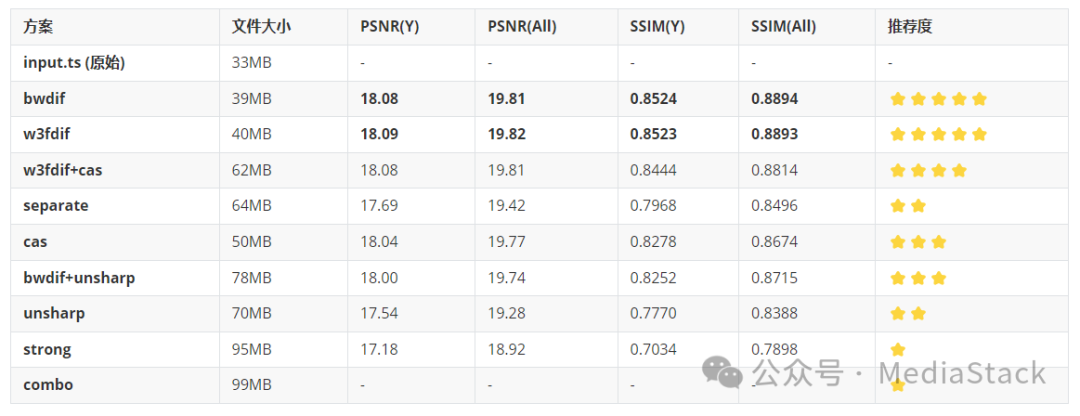
Task: Click the third star in the cas row
Action: [938, 242]
